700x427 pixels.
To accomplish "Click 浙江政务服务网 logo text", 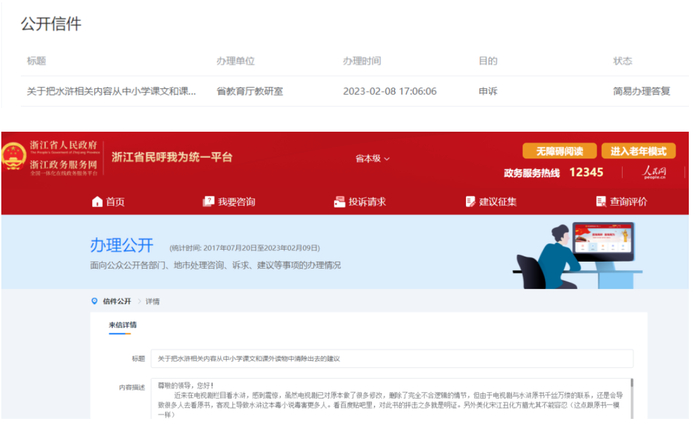I will pyautogui.click(x=63, y=165).
